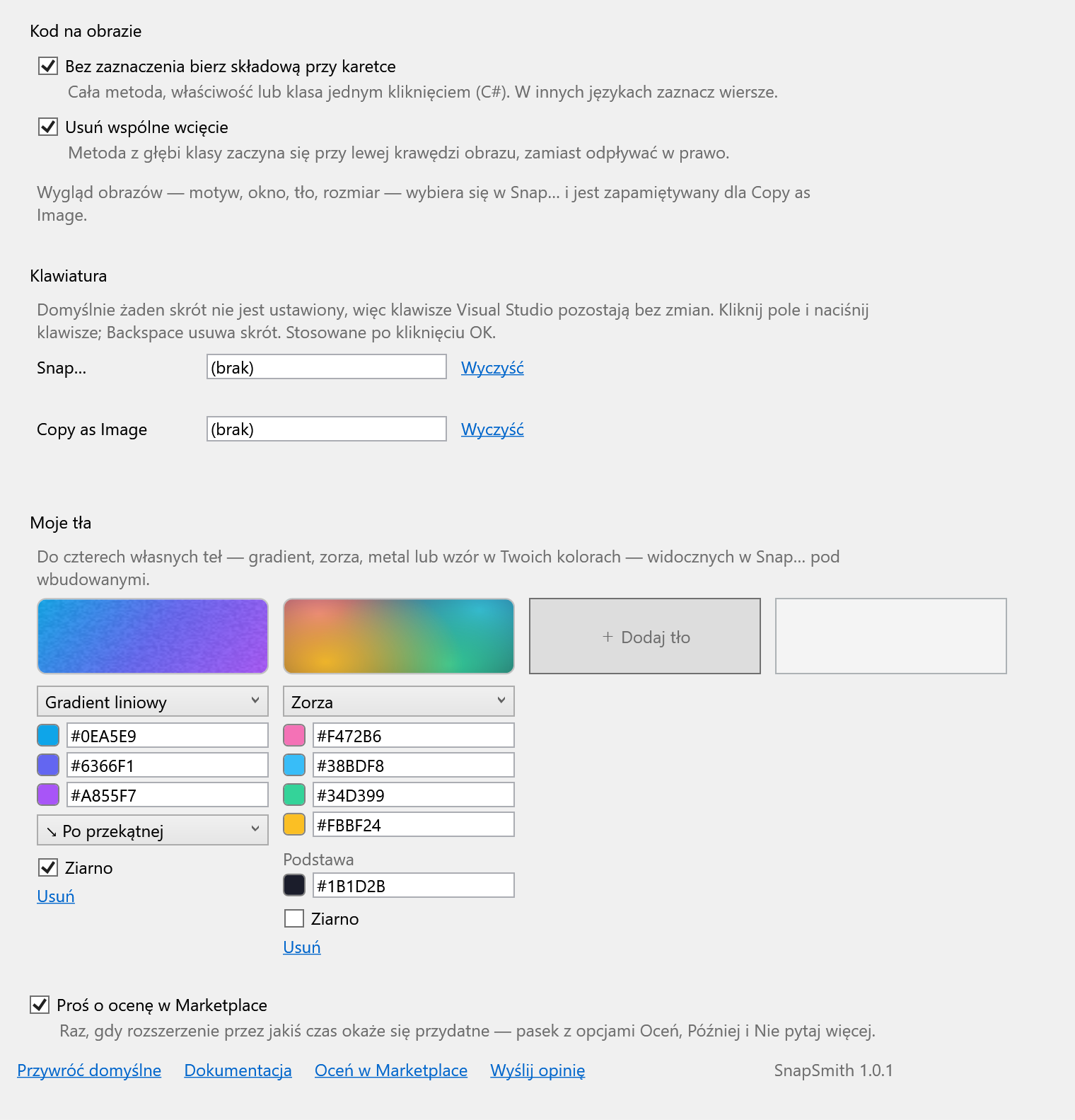Click the 'Klawiatura' section heading

69,276
